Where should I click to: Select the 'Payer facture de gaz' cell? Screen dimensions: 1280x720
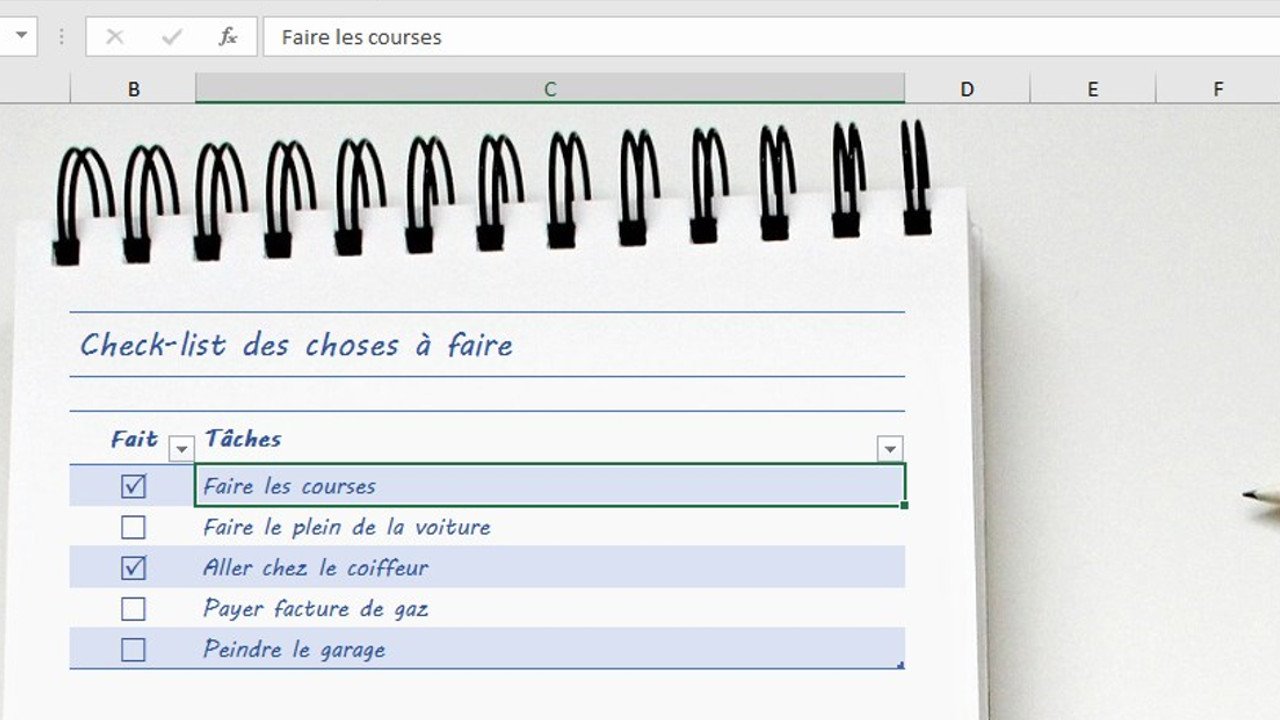550,608
